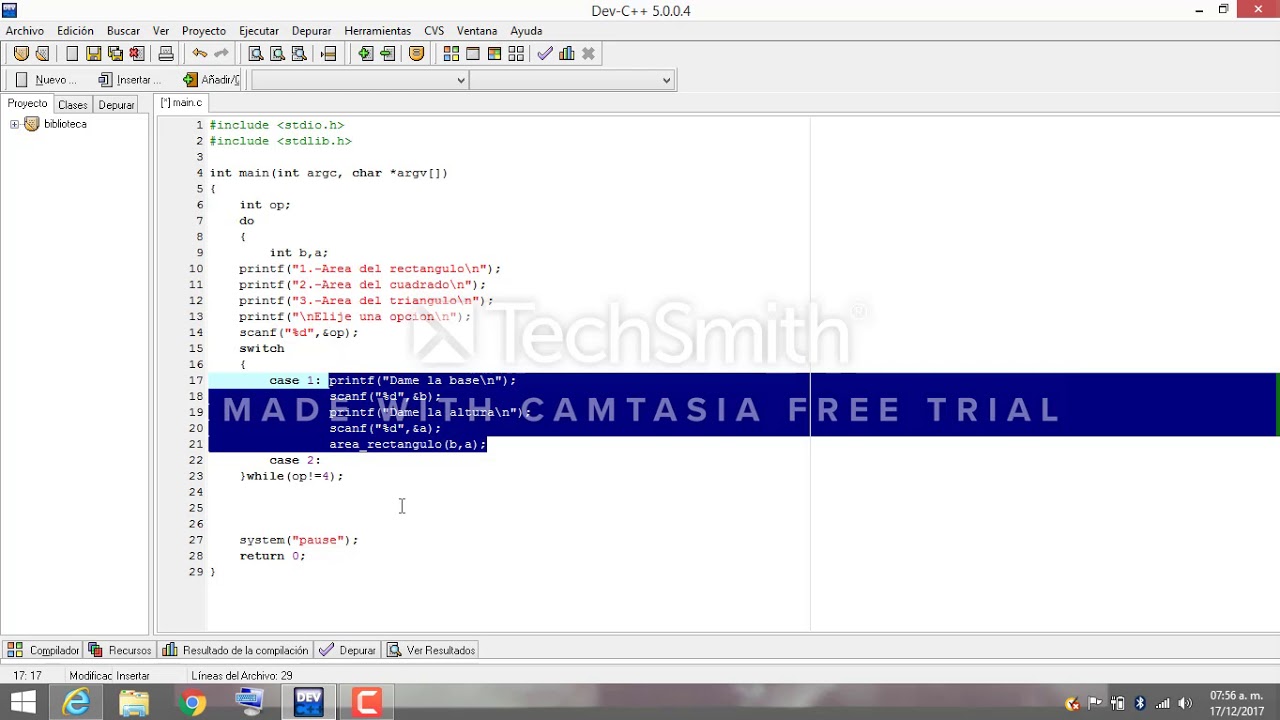Show the Recursos bottom tab
Image resolution: width=1280 pixels, height=720 pixels.
120,650
